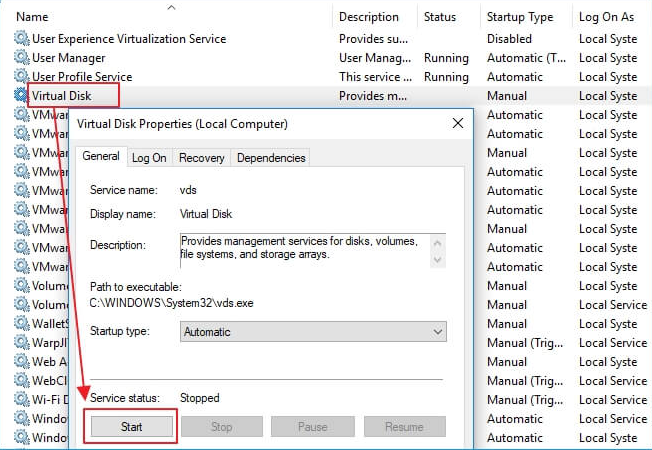The height and width of the screenshot is (450, 652).
Task: Select the User Experience Virtualization Service row name
Action: (129, 39)
